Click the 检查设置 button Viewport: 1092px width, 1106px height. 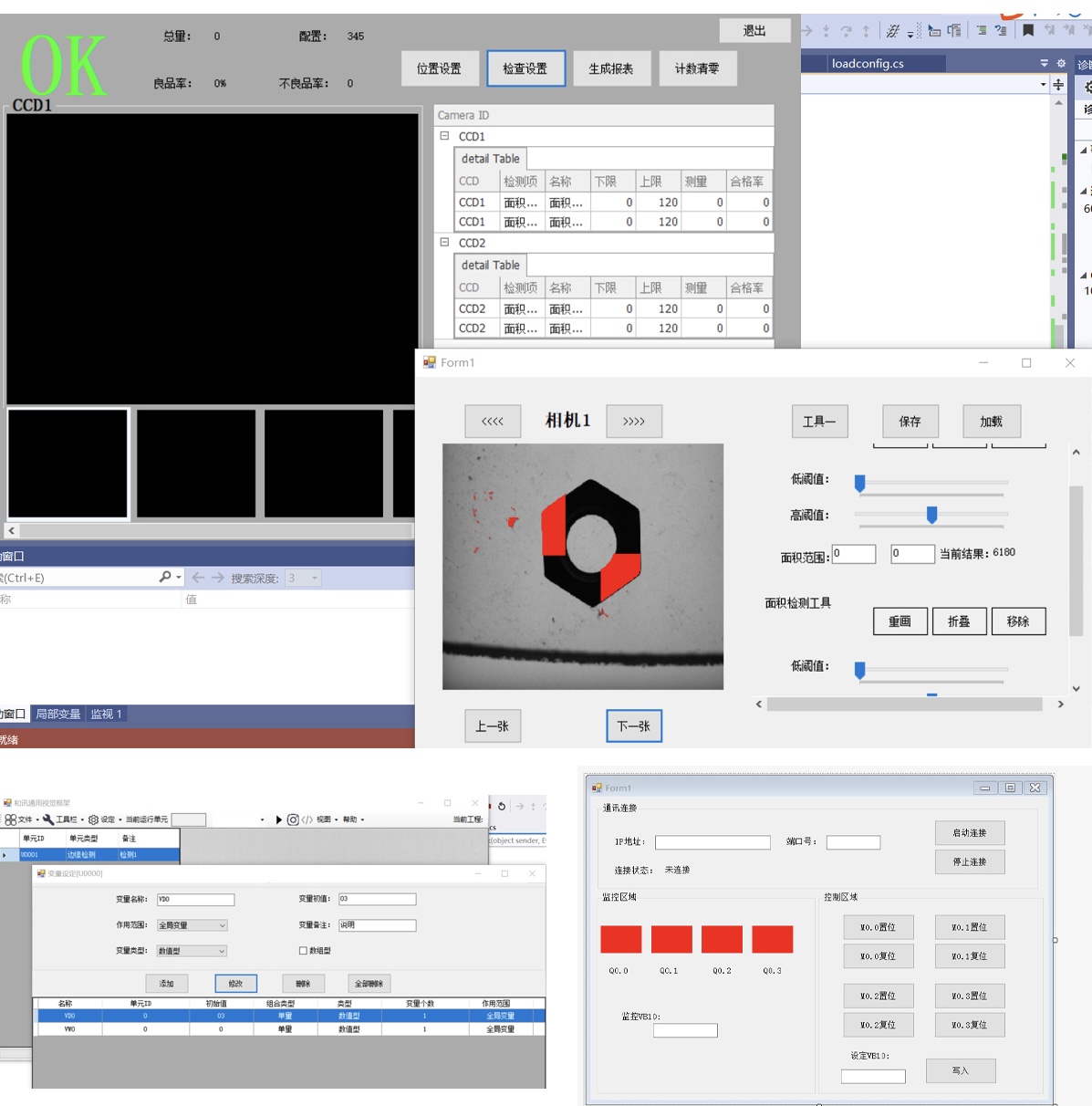525,68
